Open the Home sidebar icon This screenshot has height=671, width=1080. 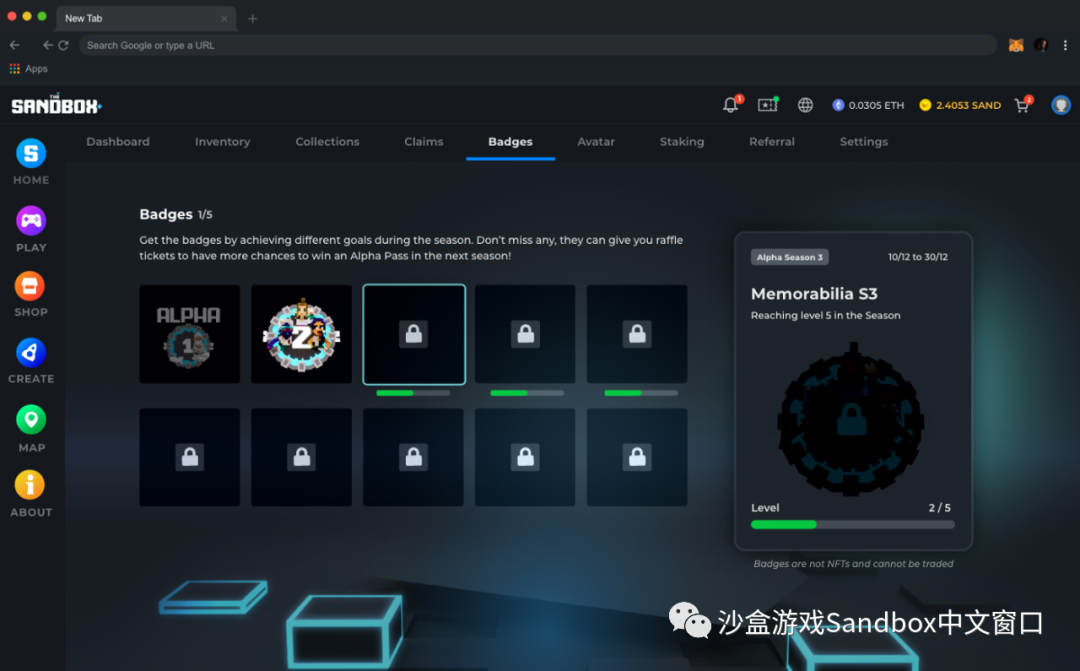click(31, 154)
